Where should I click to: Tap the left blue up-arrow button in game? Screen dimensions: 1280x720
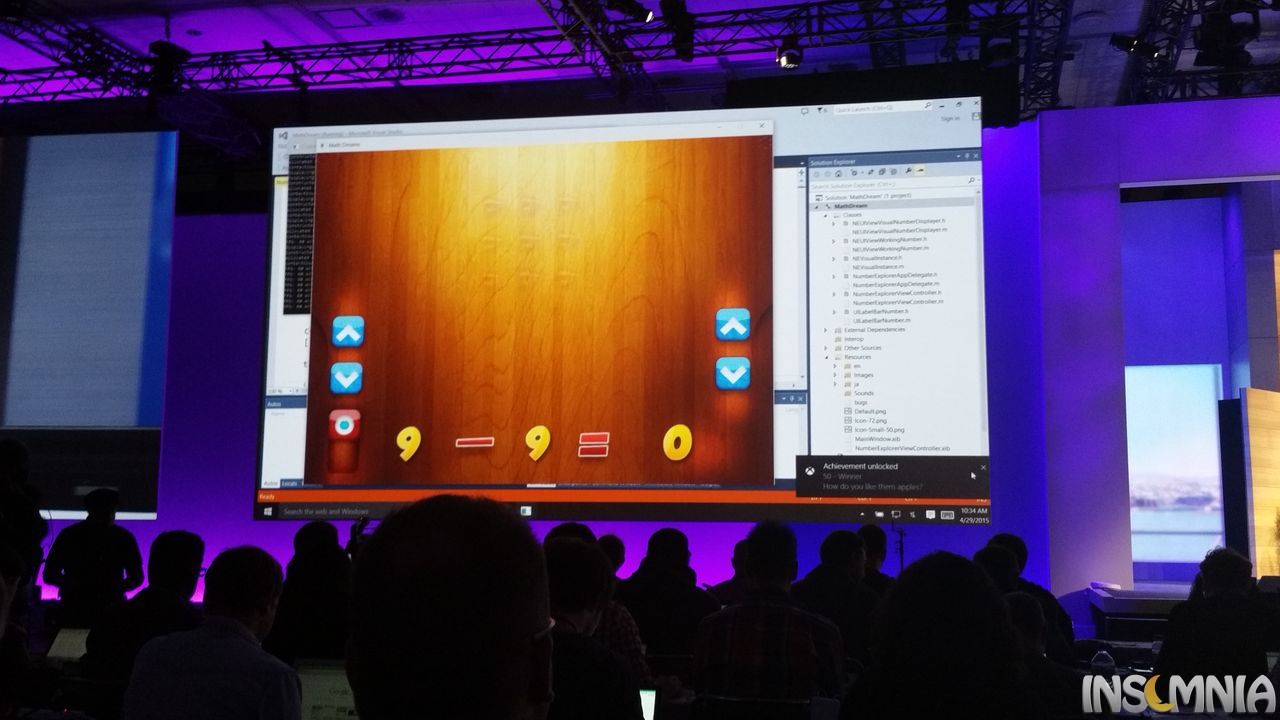pos(347,331)
